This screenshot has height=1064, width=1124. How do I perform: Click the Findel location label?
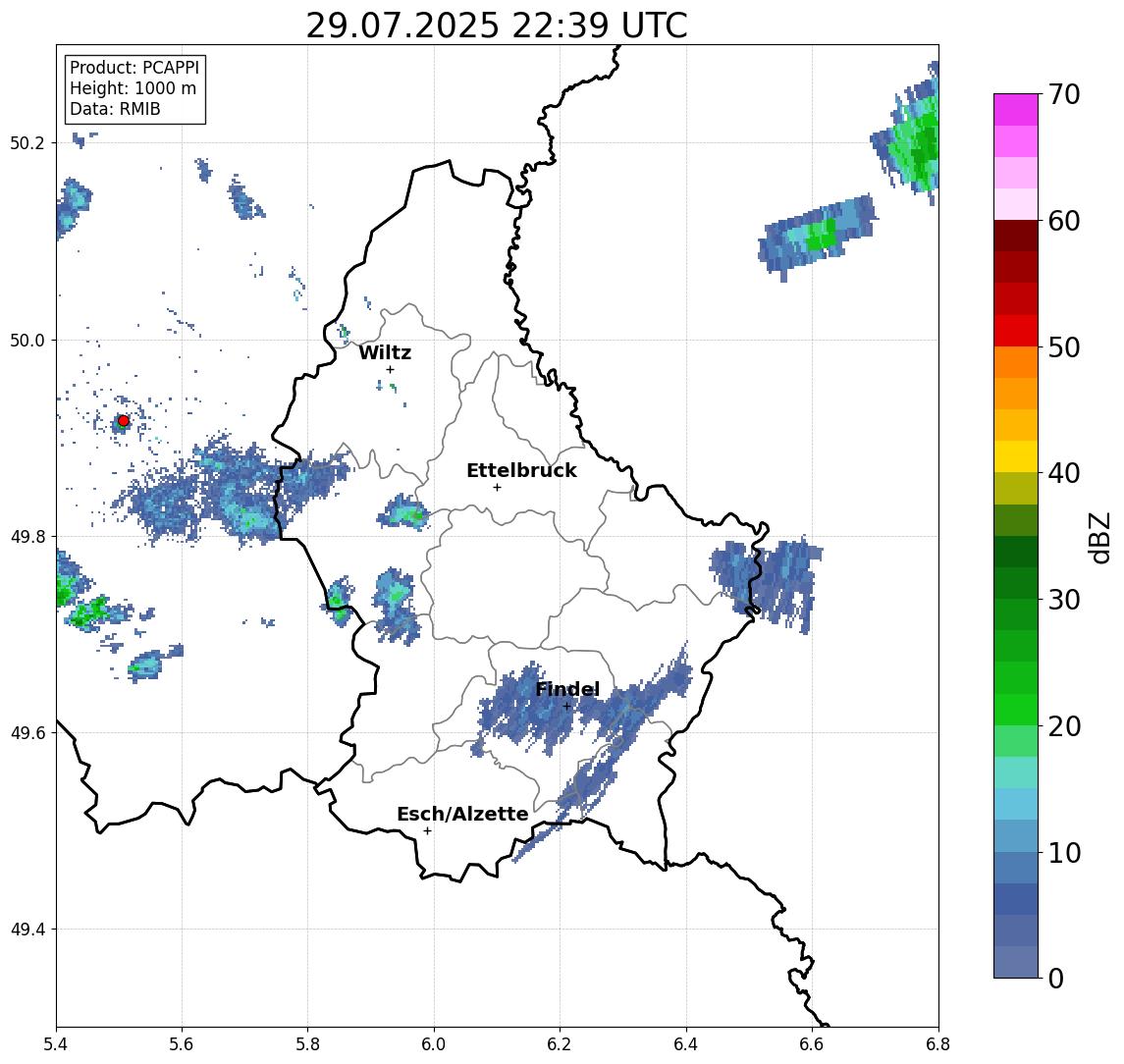(x=567, y=690)
